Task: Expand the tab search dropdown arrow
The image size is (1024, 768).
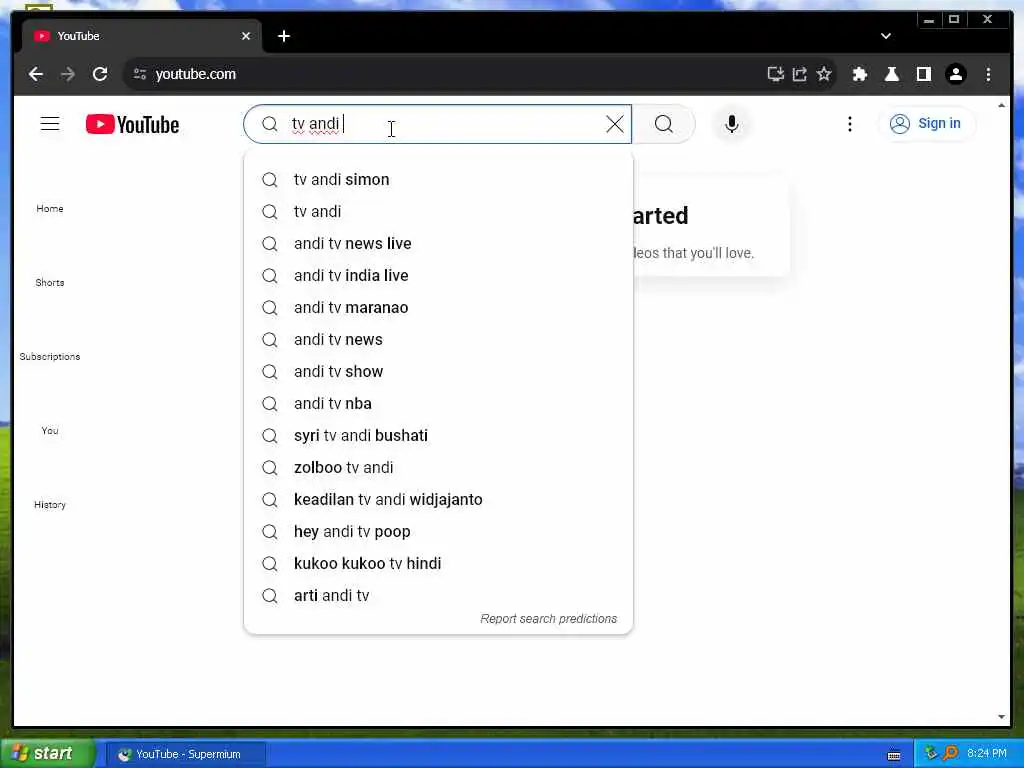Action: [x=886, y=37]
